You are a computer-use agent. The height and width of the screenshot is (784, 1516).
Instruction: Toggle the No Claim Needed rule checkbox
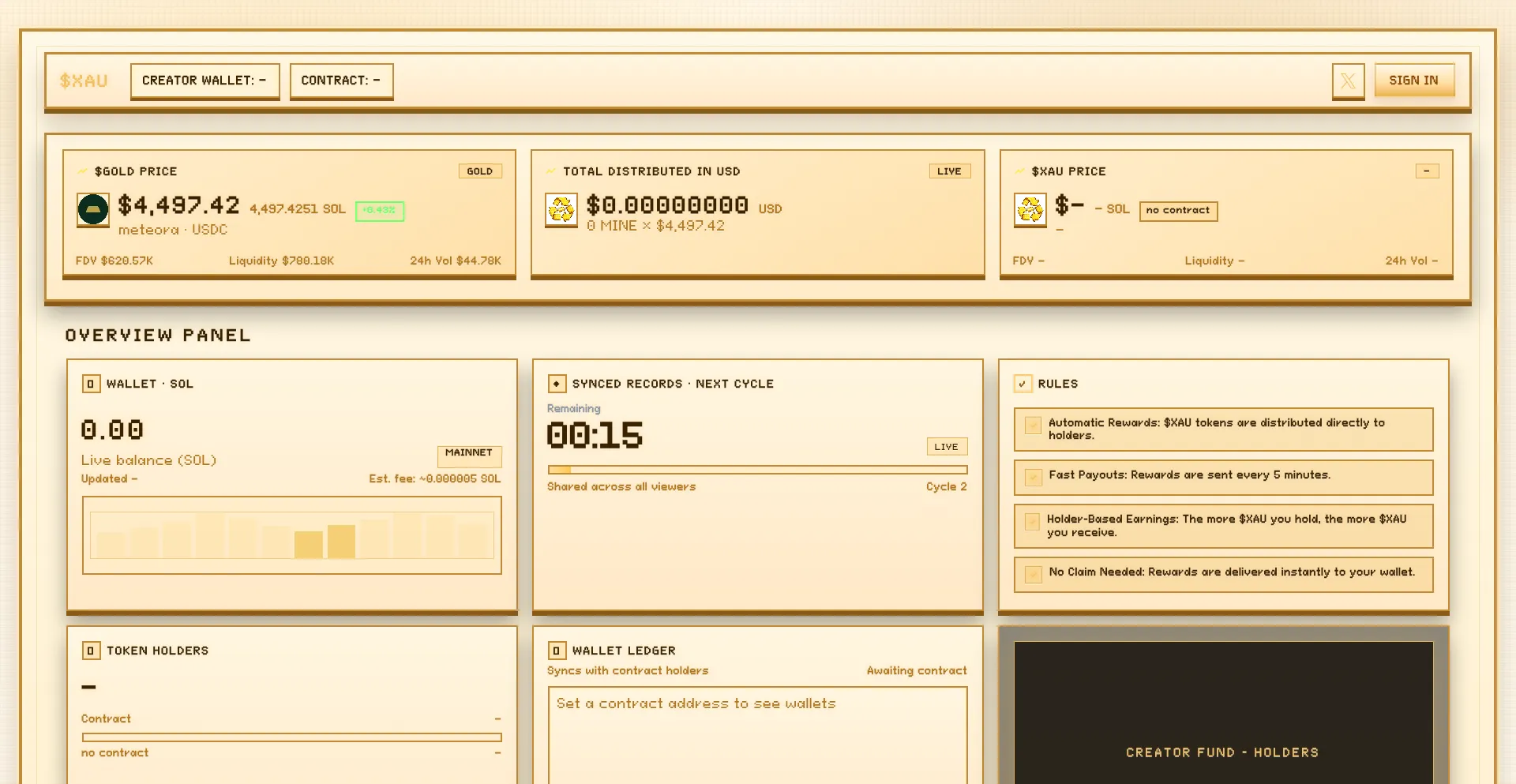1032,574
